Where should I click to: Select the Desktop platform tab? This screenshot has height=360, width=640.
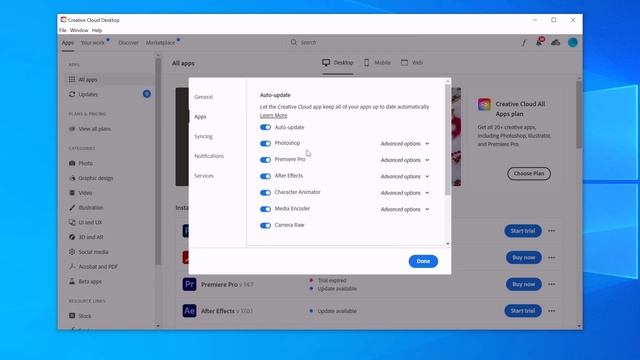(338, 63)
